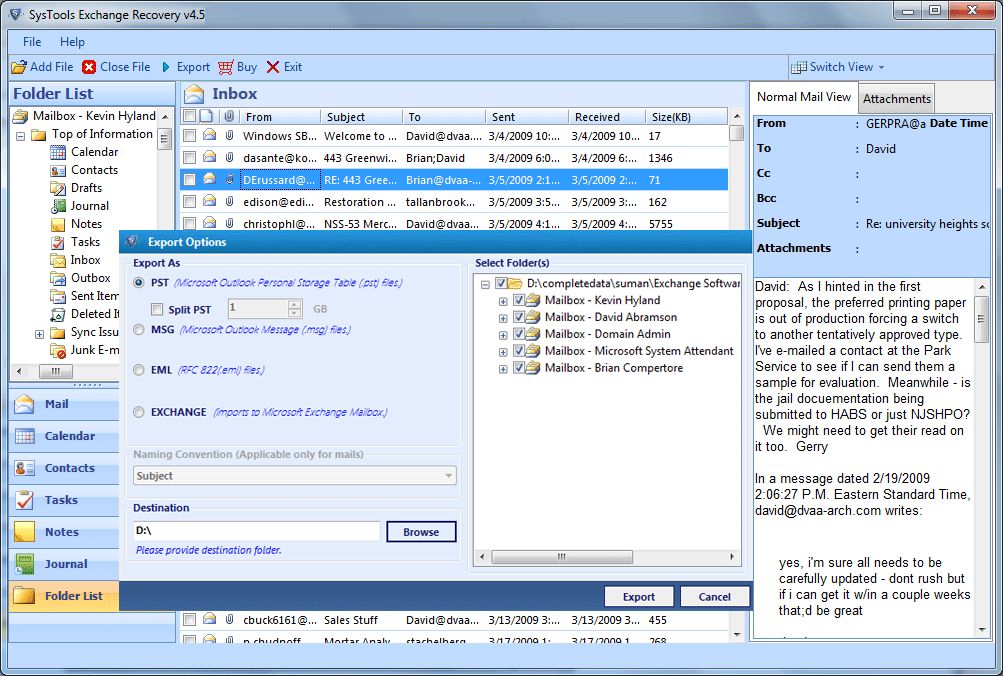Select the MSG export radio button

point(139,329)
